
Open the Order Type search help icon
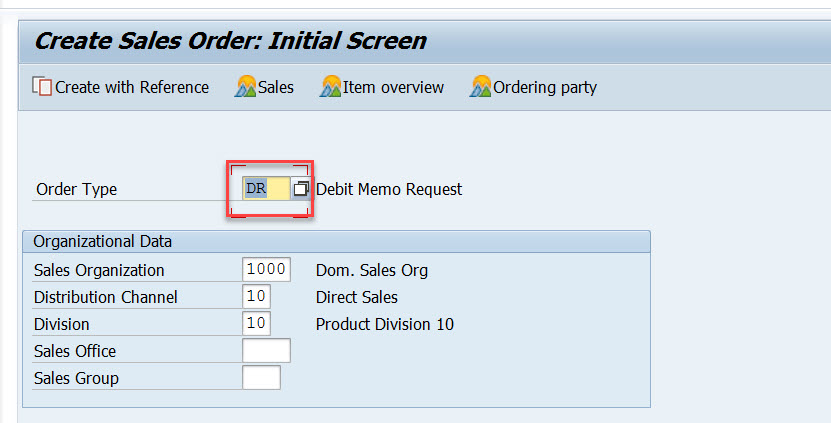coord(301,189)
